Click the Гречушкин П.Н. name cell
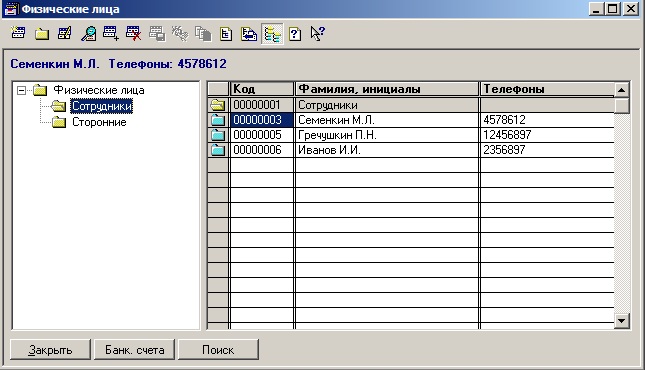645x370 pixels. click(x=387, y=135)
